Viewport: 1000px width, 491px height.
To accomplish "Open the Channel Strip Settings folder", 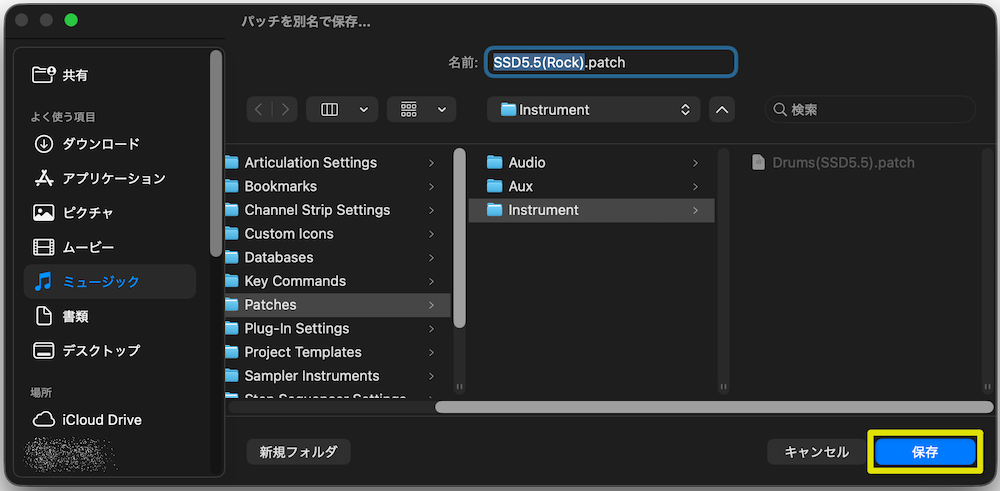I will click(337, 210).
